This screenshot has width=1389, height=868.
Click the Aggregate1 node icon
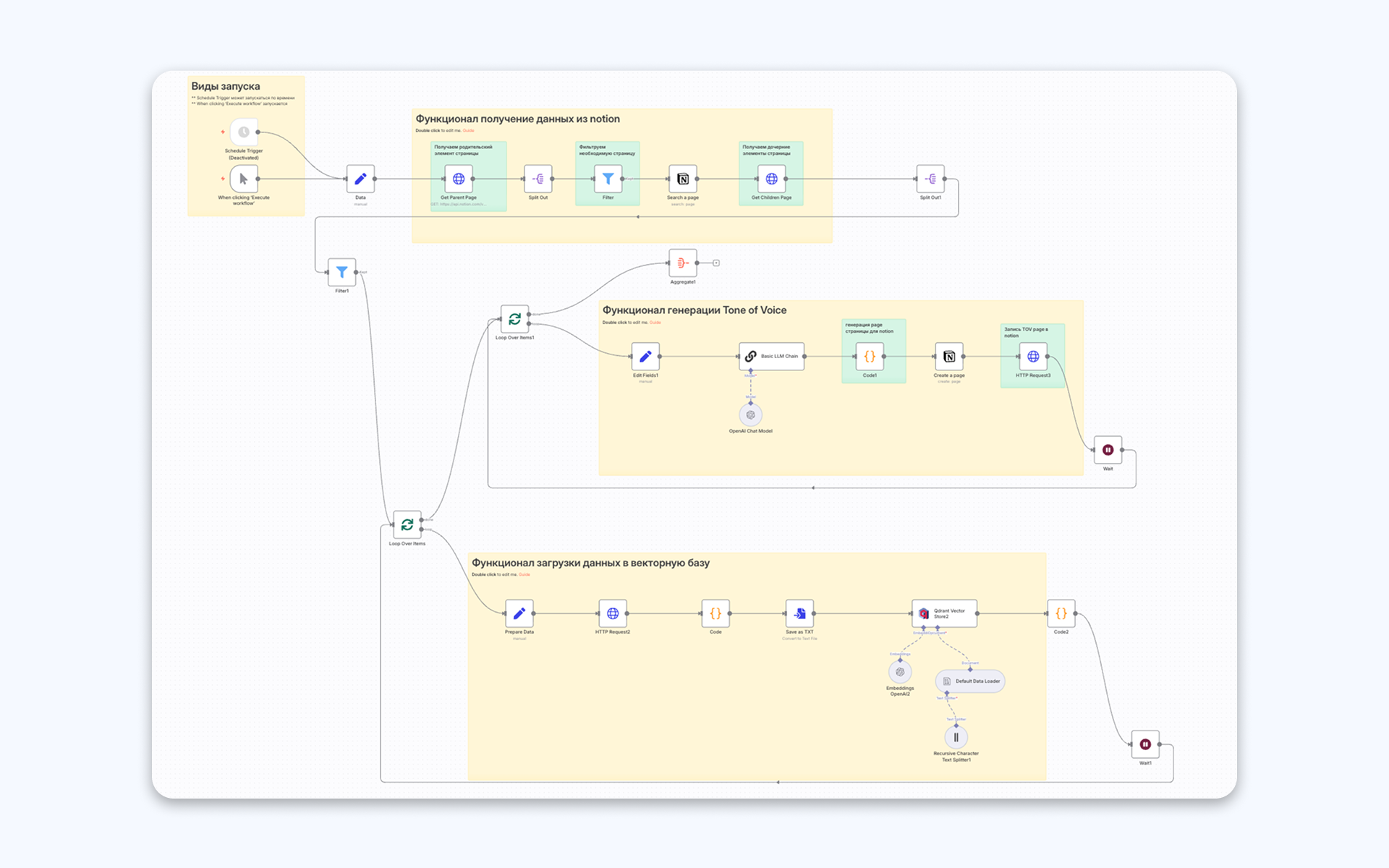click(x=682, y=263)
